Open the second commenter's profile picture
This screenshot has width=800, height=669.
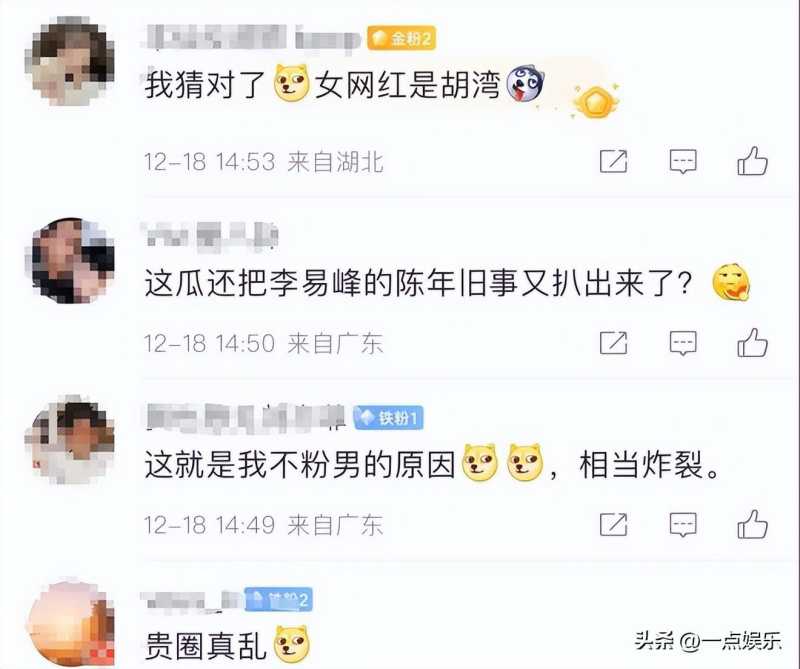(73, 260)
